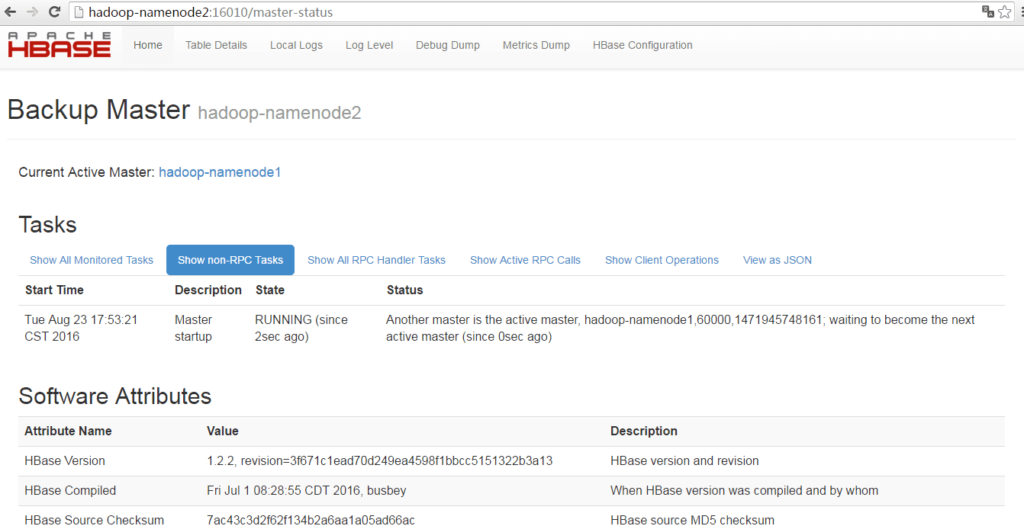Viewport: 1024px width, 526px height.
Task: Switch to Show All Monitored Tasks tab
Action: click(91, 260)
